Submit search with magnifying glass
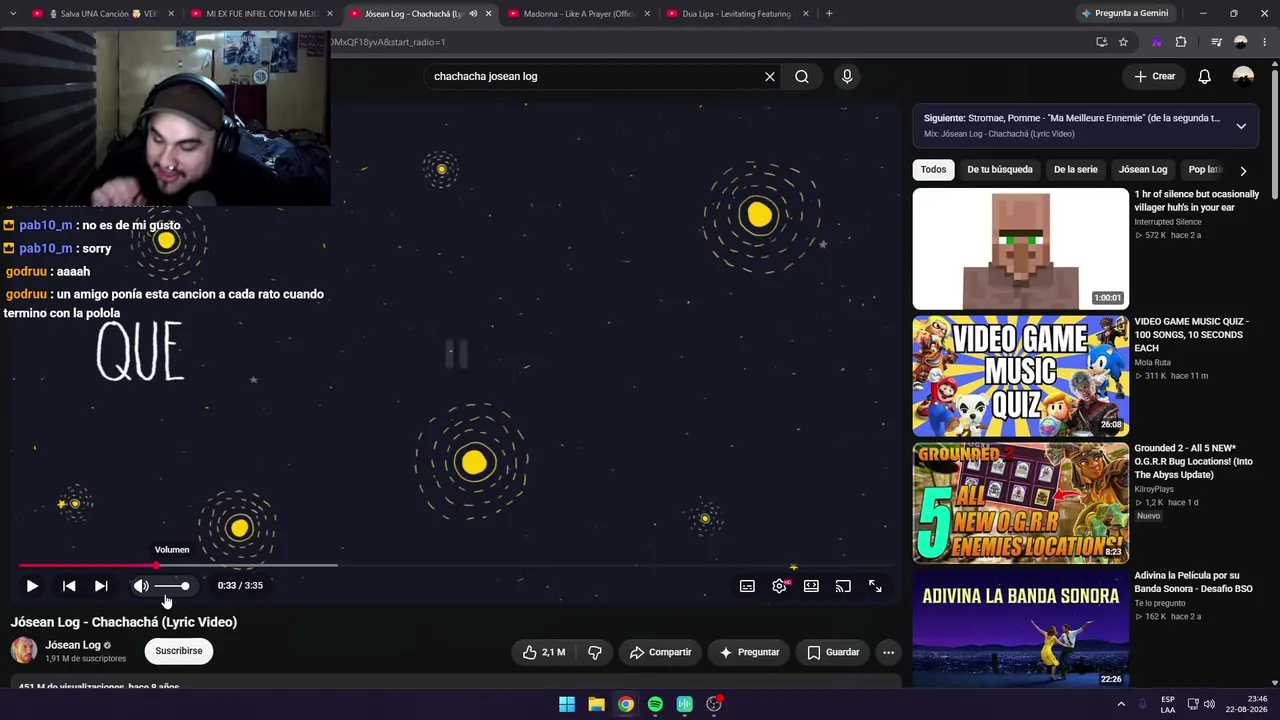The height and width of the screenshot is (720, 1280). point(802,76)
